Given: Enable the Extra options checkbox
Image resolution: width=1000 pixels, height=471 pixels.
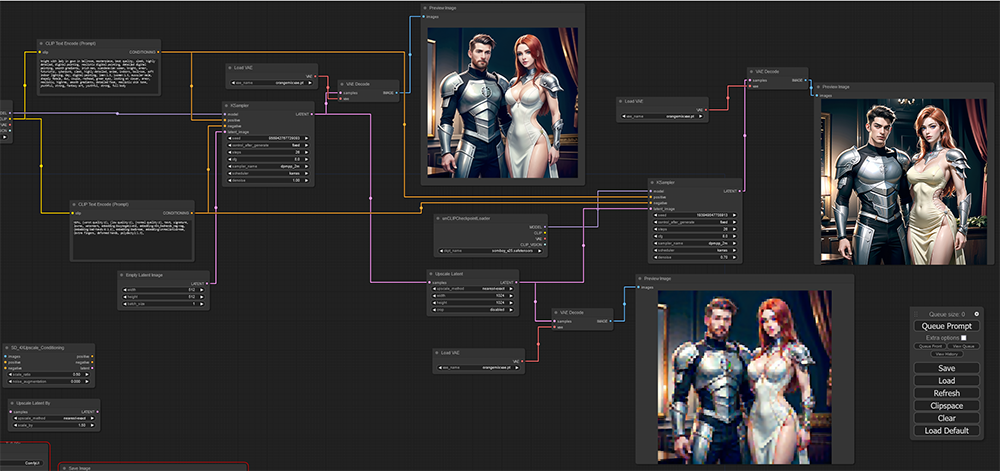Looking at the screenshot, I should pos(962,338).
